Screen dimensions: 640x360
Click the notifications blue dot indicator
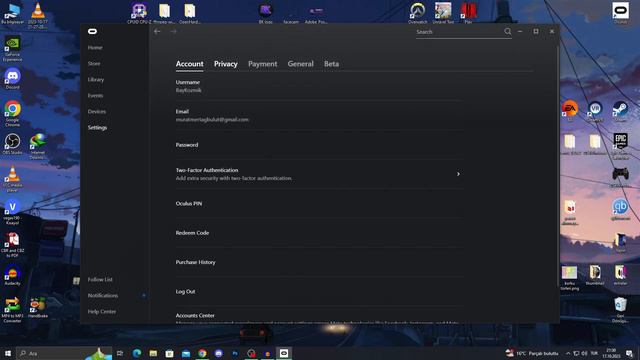point(144,296)
